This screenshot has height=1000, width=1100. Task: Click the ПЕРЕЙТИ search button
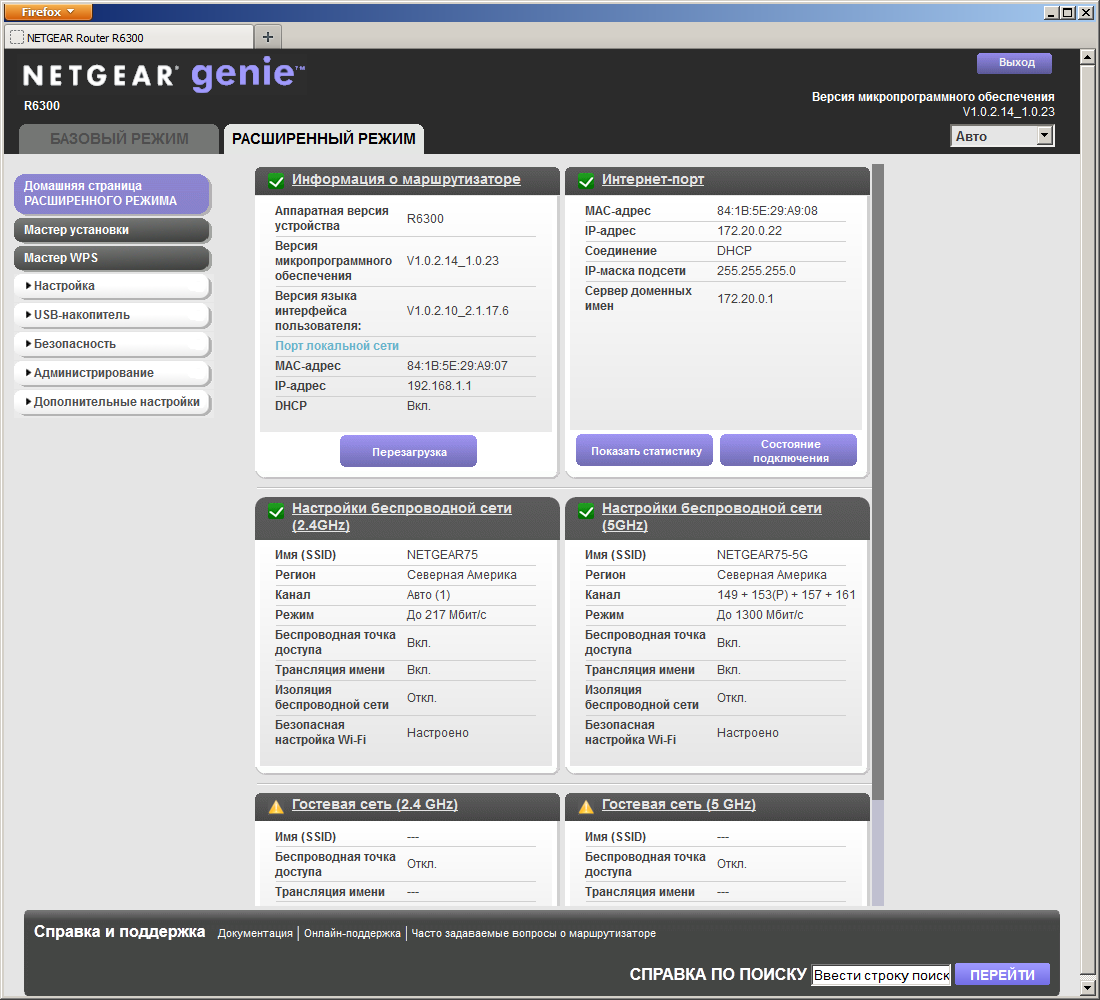pos(1002,975)
